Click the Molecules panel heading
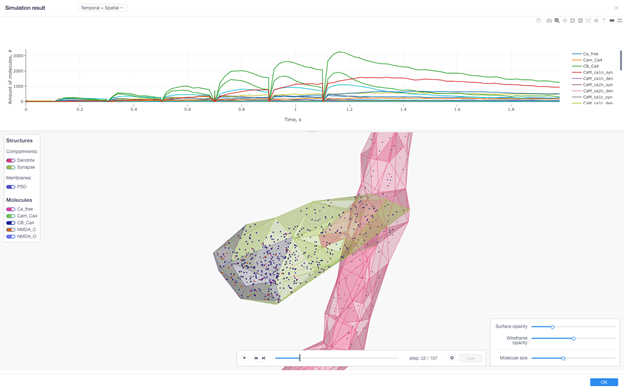 19,200
